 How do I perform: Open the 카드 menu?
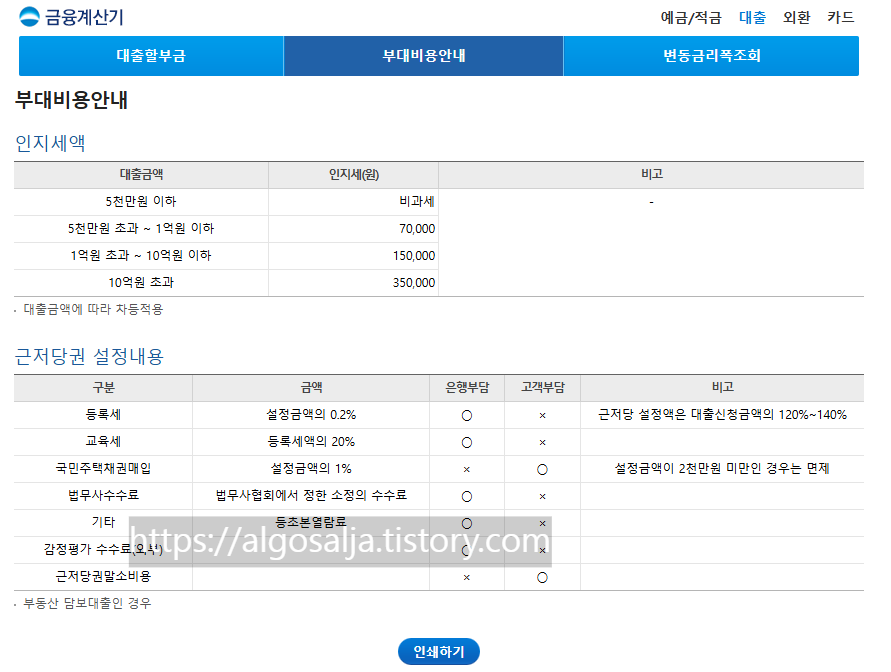tap(839, 17)
